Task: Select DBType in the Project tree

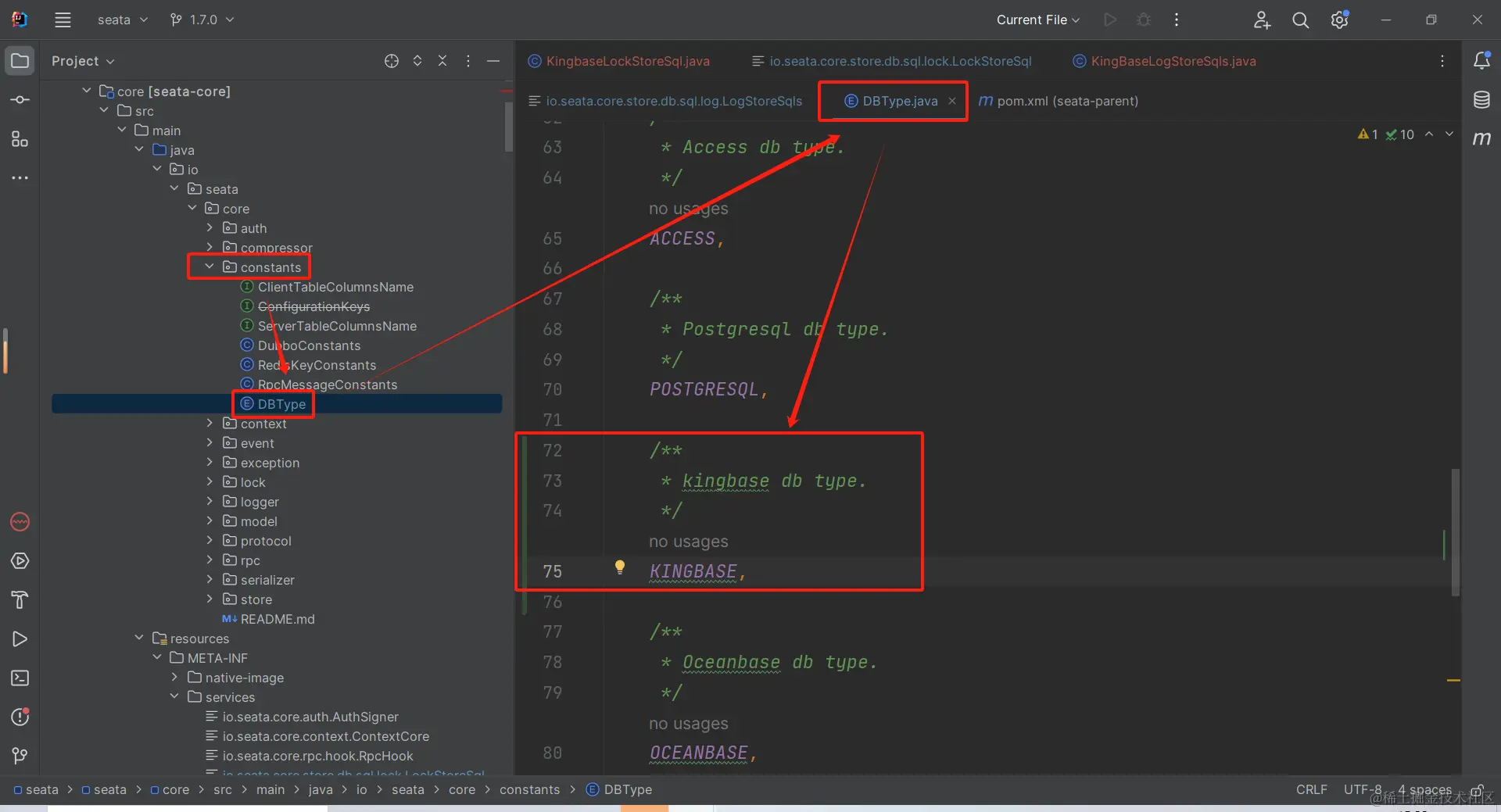Action: [281, 404]
